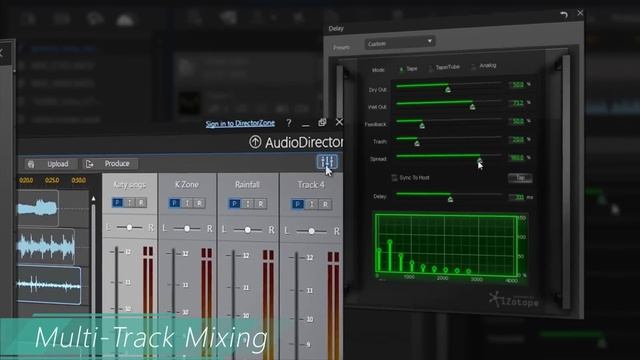Toggle the P button on K Zone track
640x360 pixels.
pyautogui.click(x=175, y=203)
